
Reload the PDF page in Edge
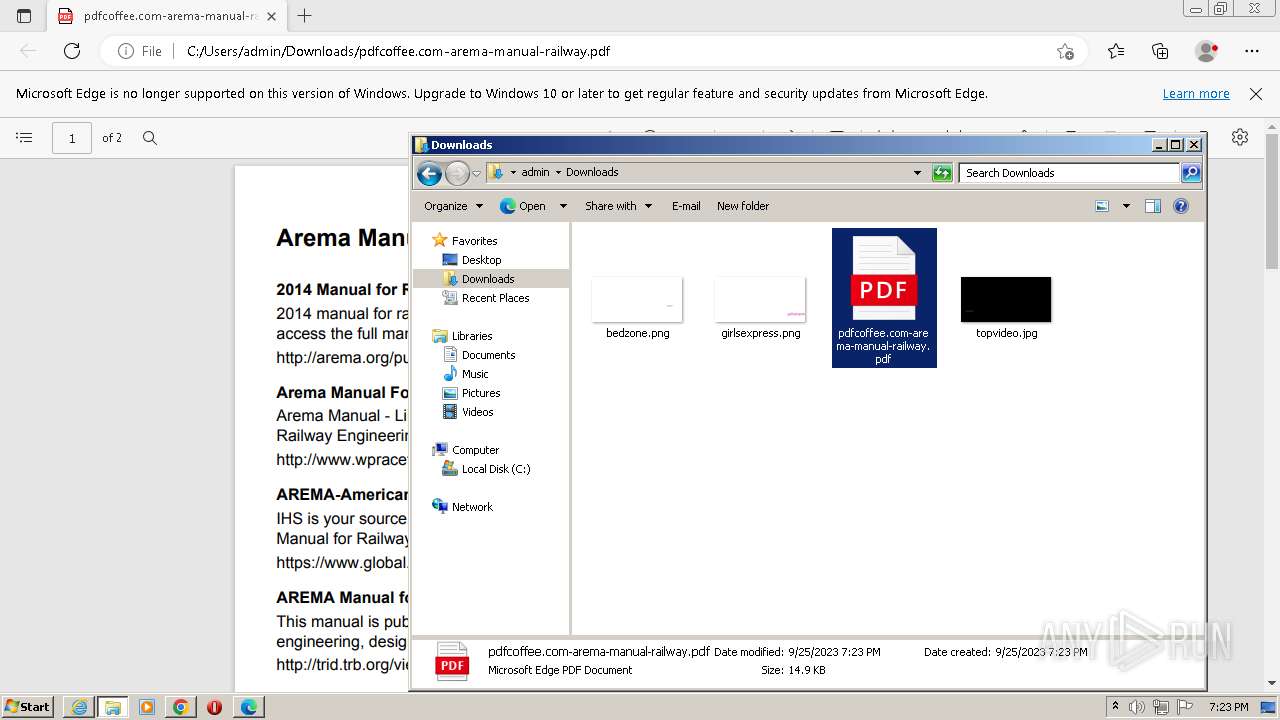(x=72, y=51)
